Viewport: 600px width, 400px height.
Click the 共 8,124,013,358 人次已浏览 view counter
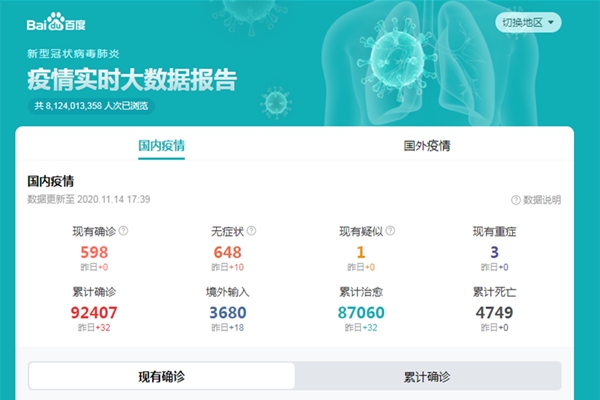[x=91, y=106]
